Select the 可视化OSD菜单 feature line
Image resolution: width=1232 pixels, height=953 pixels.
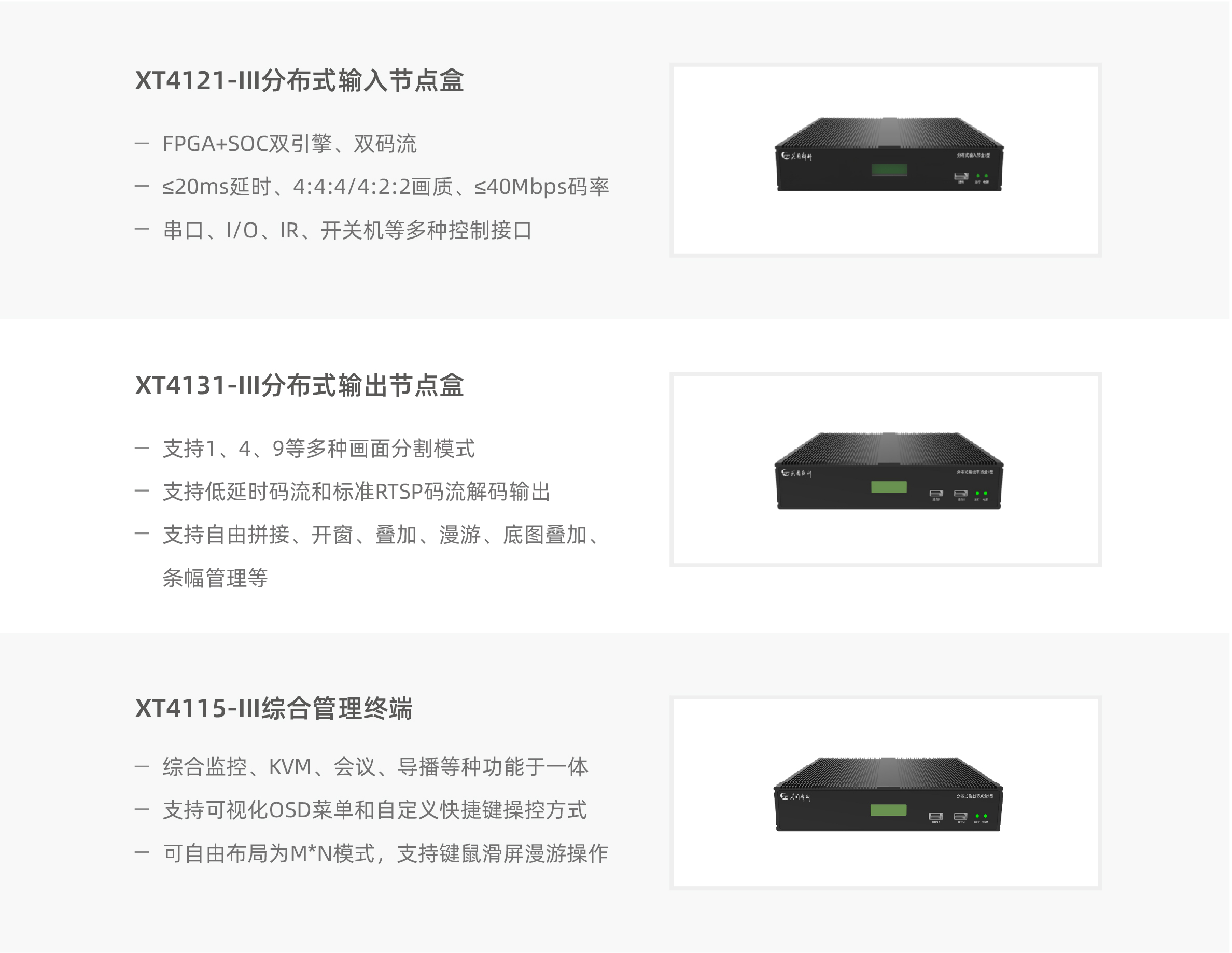tap(374, 810)
